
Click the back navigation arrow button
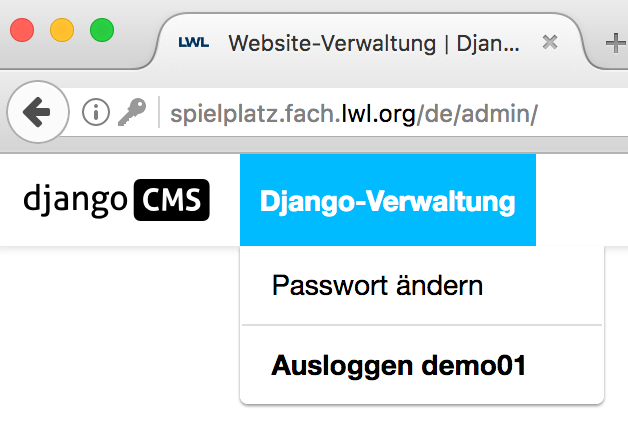pos(36,113)
